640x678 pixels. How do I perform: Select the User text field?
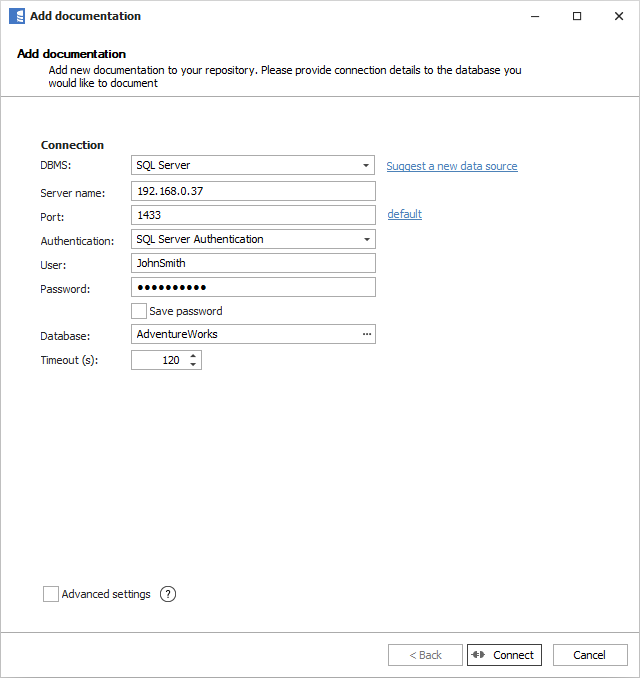click(x=253, y=263)
